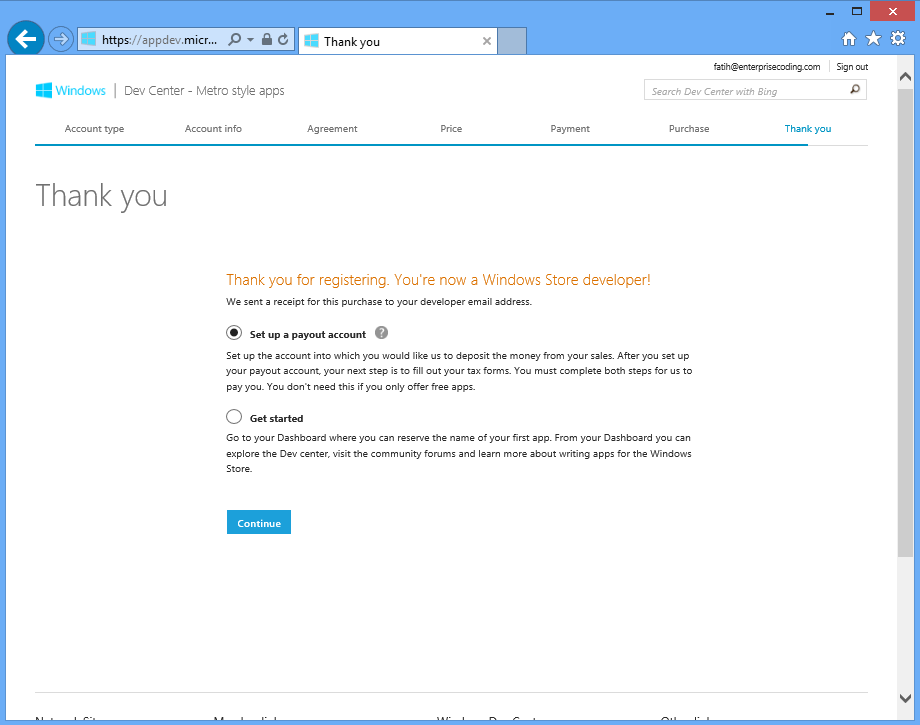Go back with the browser back arrow
This screenshot has width=920, height=725.
pyautogui.click(x=26, y=39)
